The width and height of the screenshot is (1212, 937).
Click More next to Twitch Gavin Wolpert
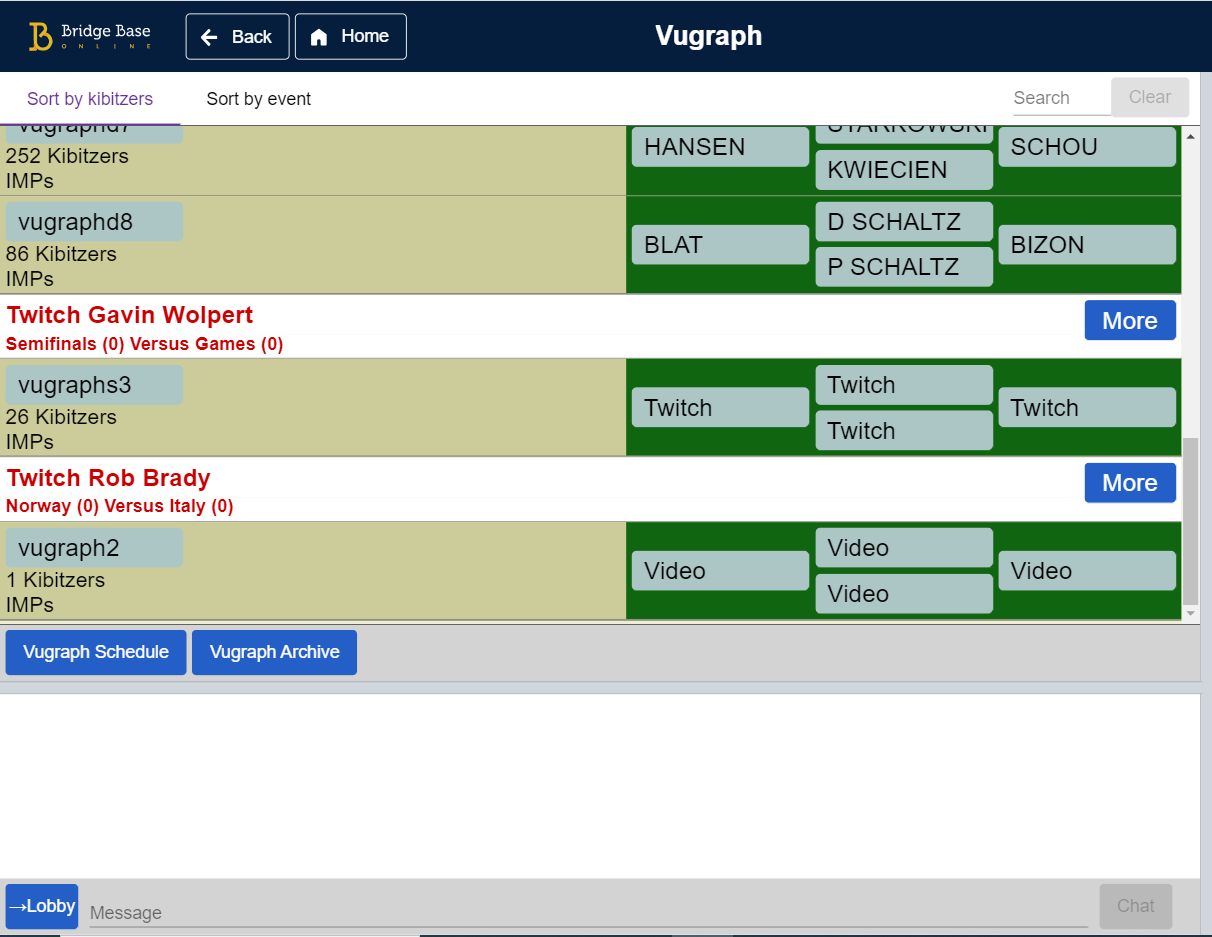click(1129, 320)
